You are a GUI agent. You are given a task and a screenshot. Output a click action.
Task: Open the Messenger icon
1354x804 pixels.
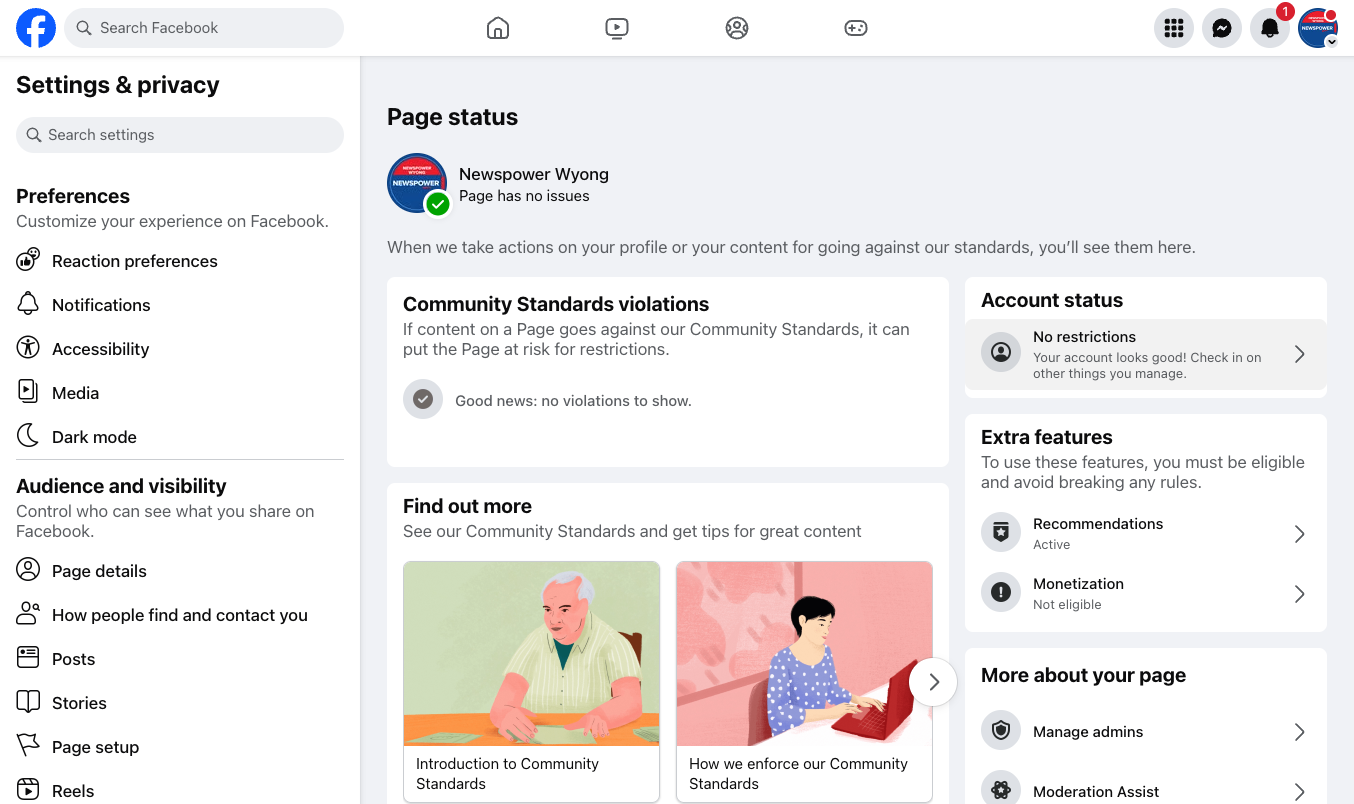pos(1222,28)
